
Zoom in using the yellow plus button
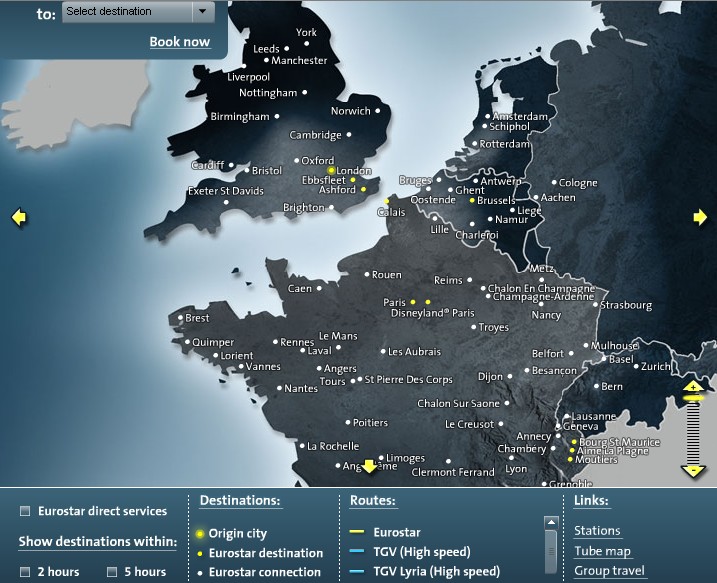(692, 386)
